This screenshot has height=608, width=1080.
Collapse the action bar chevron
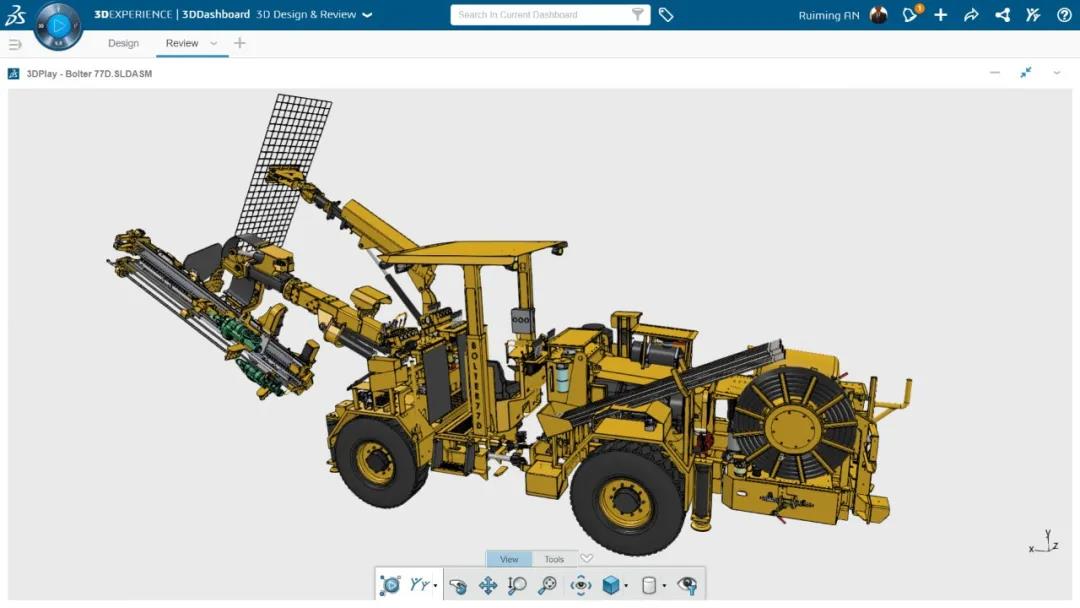coord(586,558)
